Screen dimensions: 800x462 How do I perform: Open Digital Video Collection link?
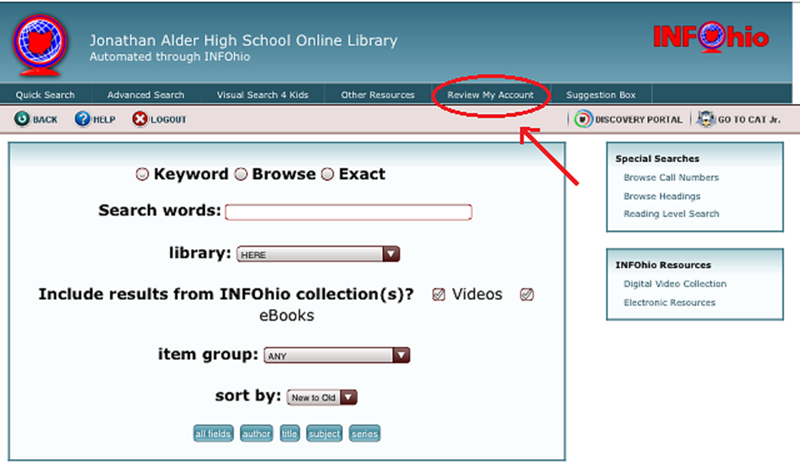pos(674,284)
